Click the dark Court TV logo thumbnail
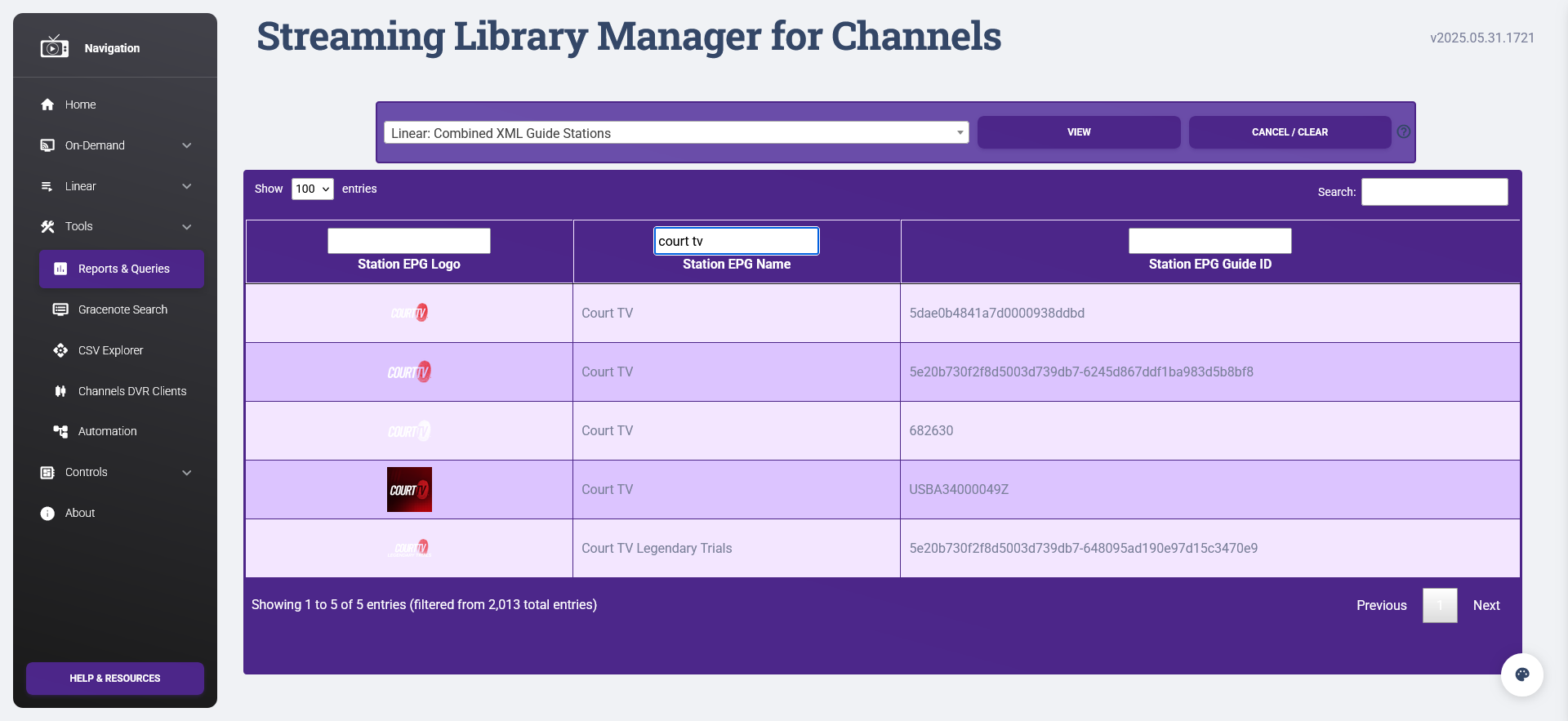The height and width of the screenshot is (721, 1568). [x=409, y=489]
